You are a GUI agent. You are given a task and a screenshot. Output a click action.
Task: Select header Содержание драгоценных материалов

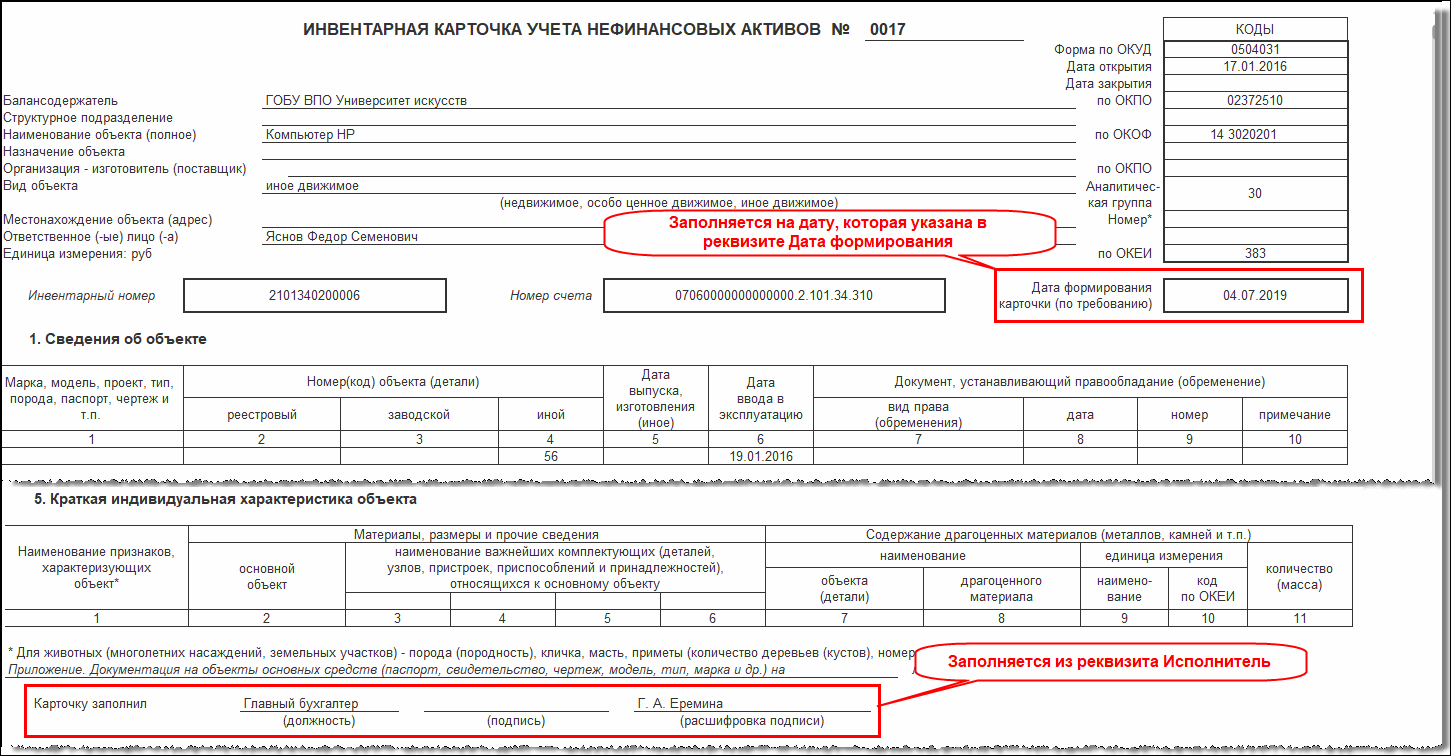(x=1059, y=535)
